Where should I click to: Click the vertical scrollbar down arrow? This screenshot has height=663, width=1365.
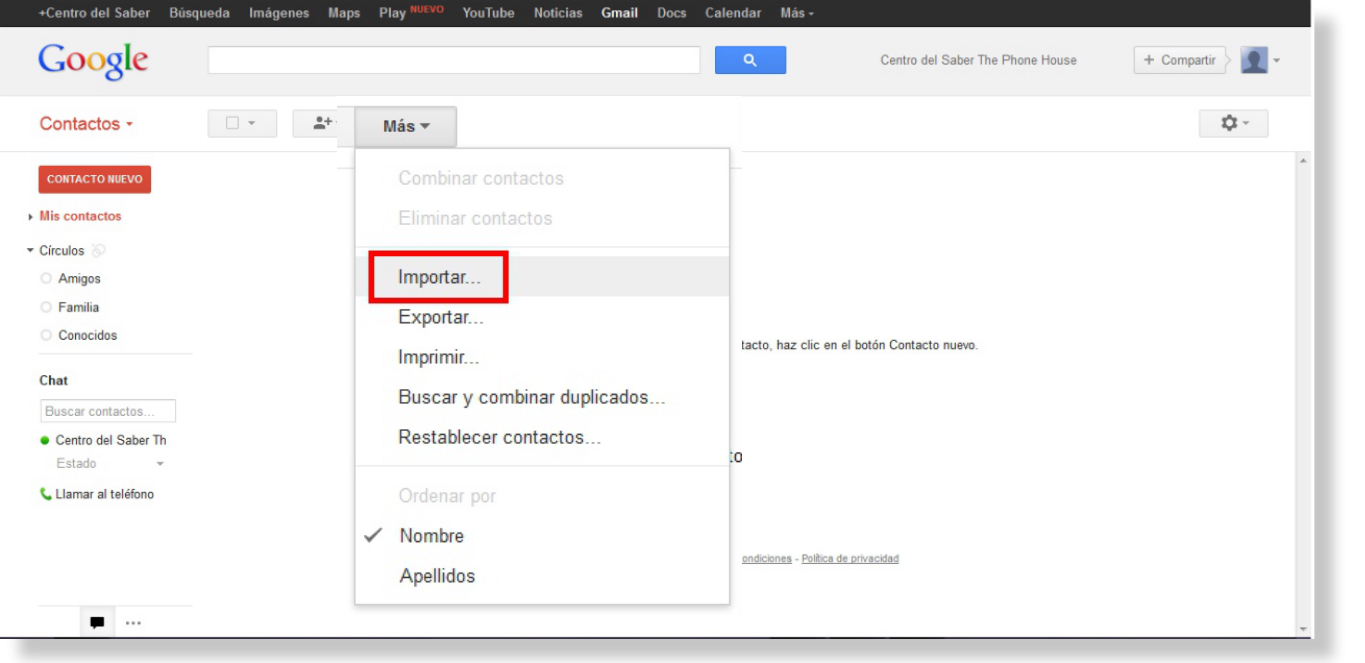click(1302, 629)
